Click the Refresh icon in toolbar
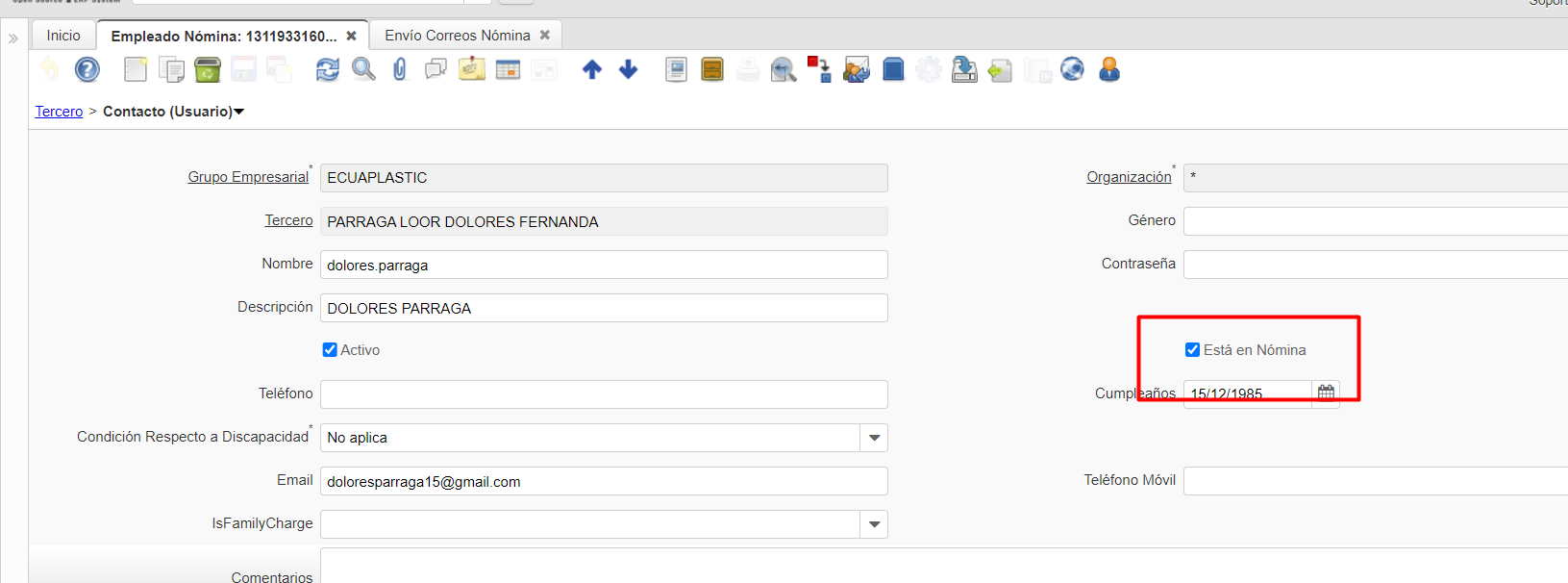The width and height of the screenshot is (1568, 583). point(328,69)
